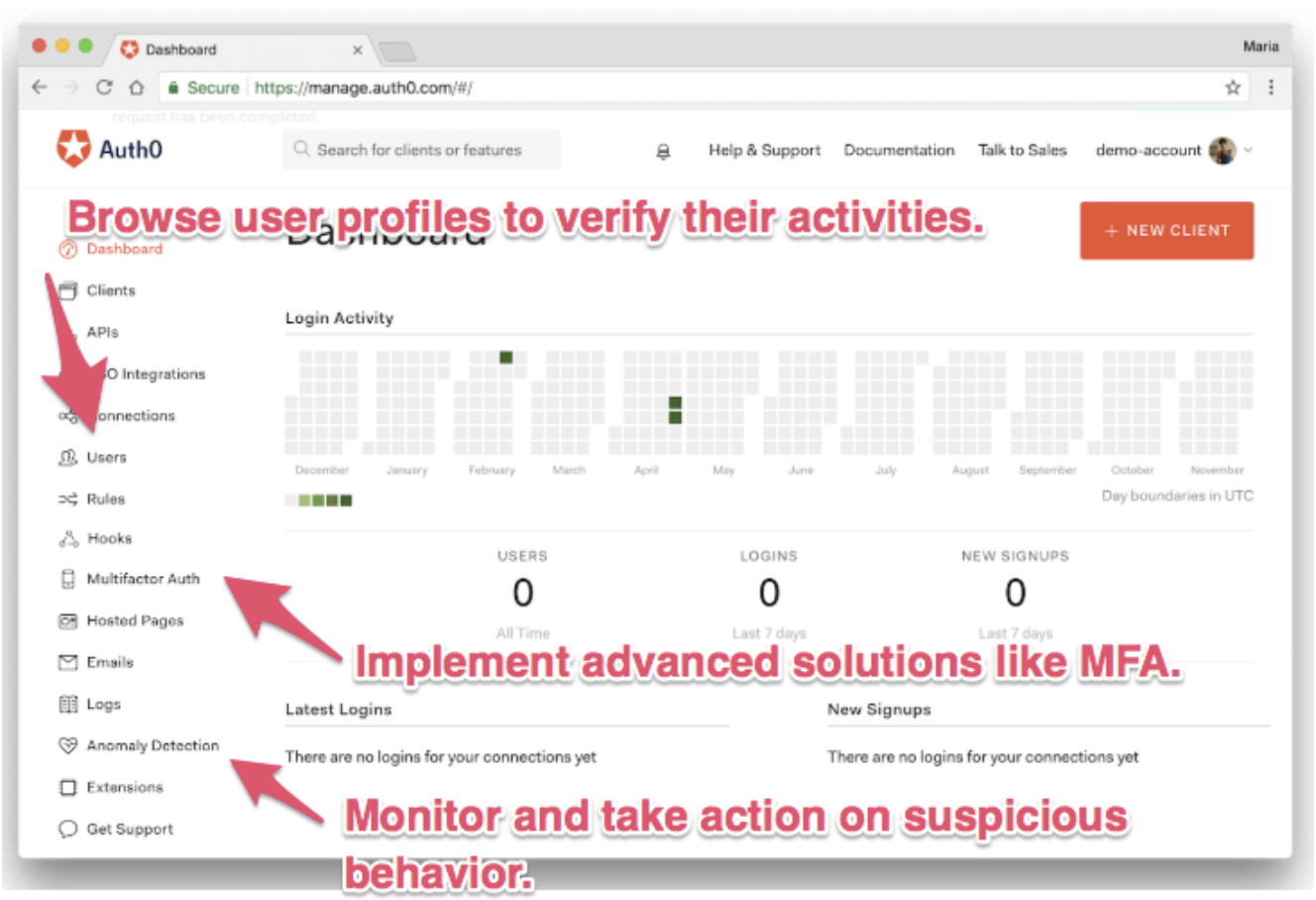Image resolution: width=1316 pixels, height=900 pixels.
Task: Open the Users menu item
Action: tap(106, 457)
